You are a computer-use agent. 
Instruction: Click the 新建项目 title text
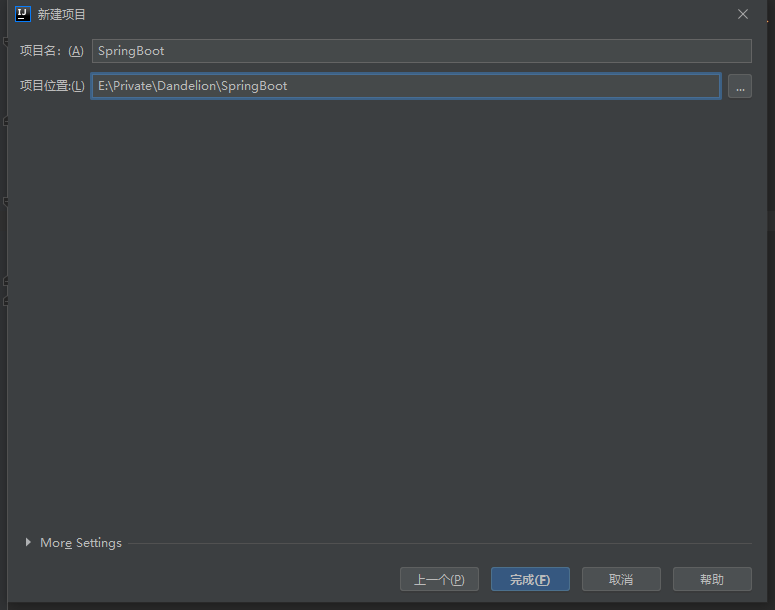point(62,15)
